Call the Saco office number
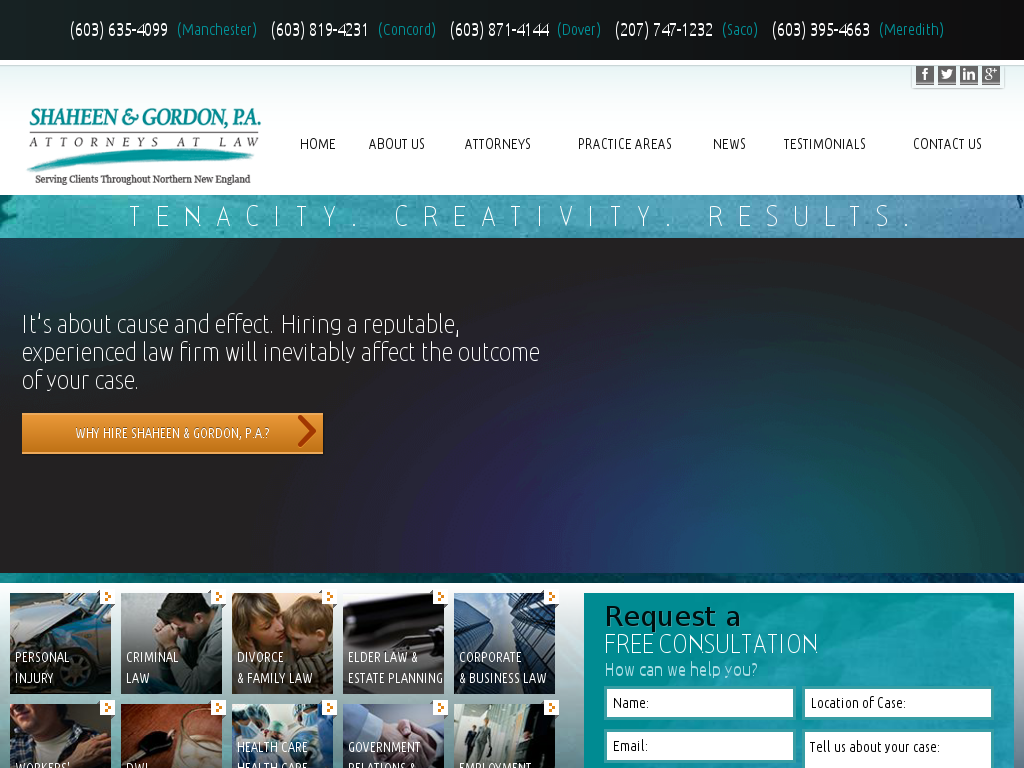This screenshot has width=1024, height=768. 664,30
